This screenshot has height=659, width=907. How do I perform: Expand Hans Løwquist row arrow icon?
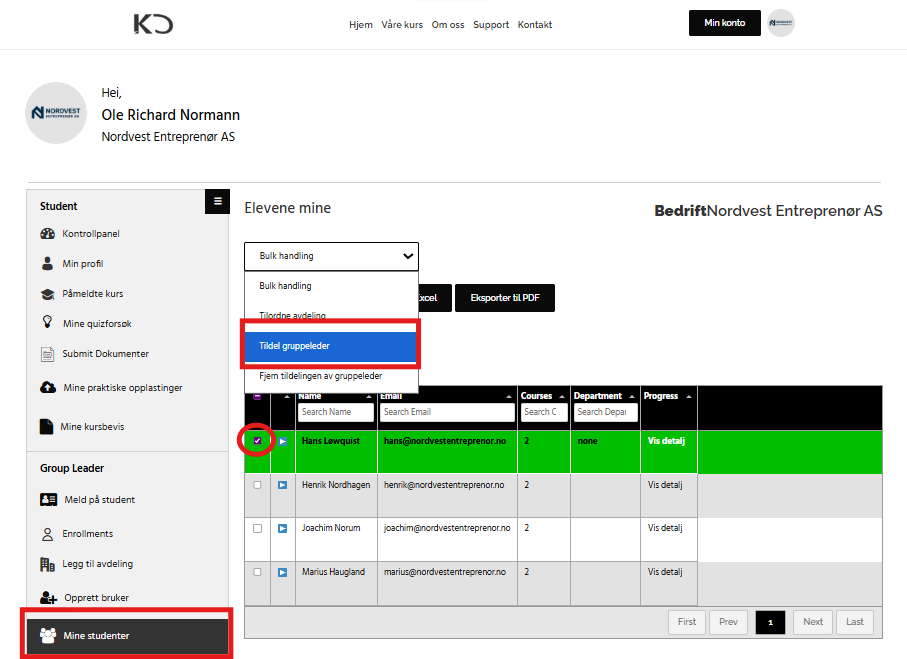pos(283,441)
